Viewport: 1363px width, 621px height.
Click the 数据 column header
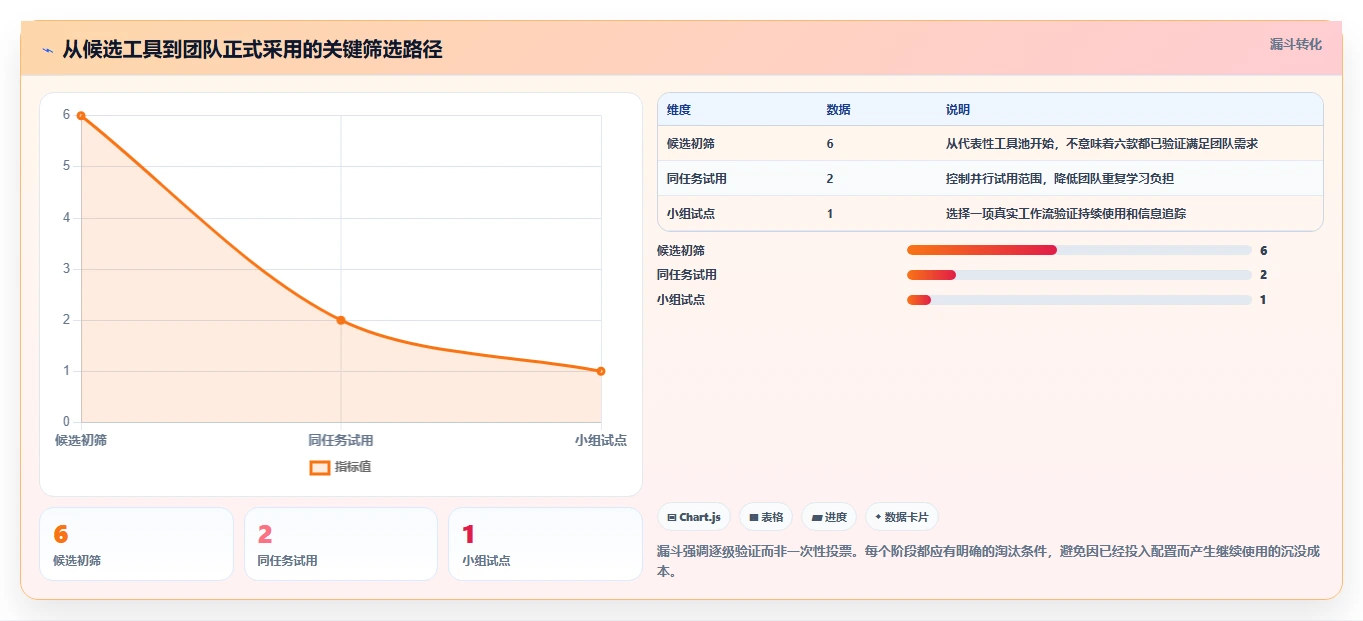click(839, 110)
